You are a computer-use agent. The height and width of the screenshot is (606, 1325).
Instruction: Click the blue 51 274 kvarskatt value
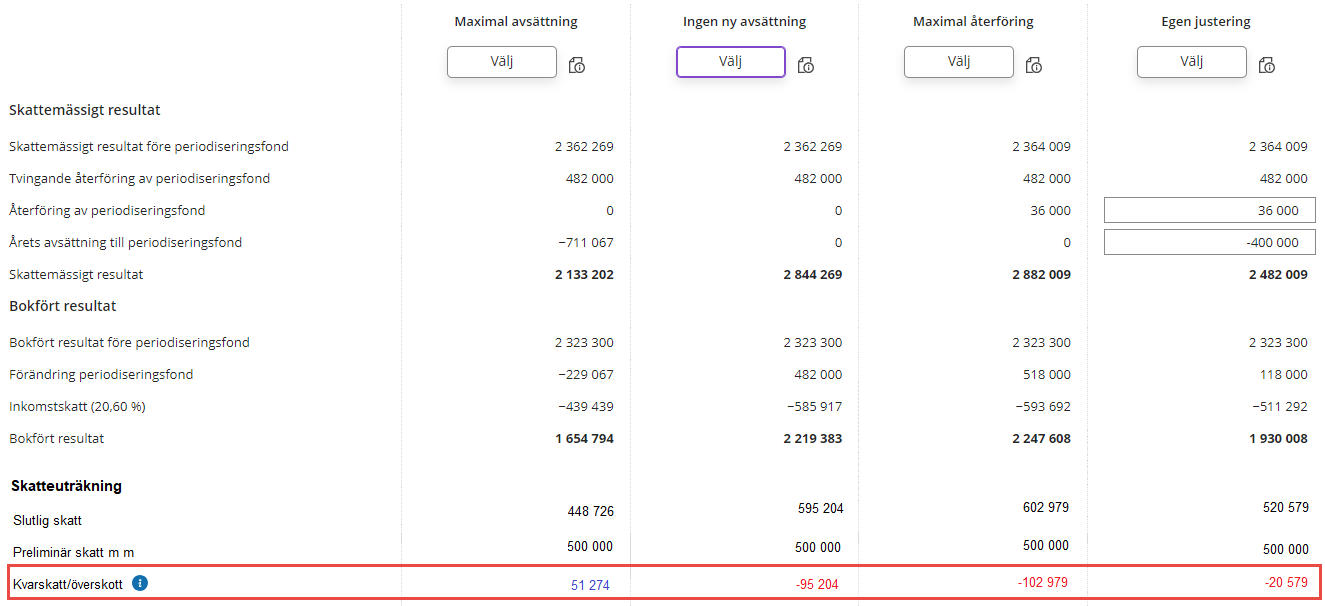pyautogui.click(x=590, y=585)
